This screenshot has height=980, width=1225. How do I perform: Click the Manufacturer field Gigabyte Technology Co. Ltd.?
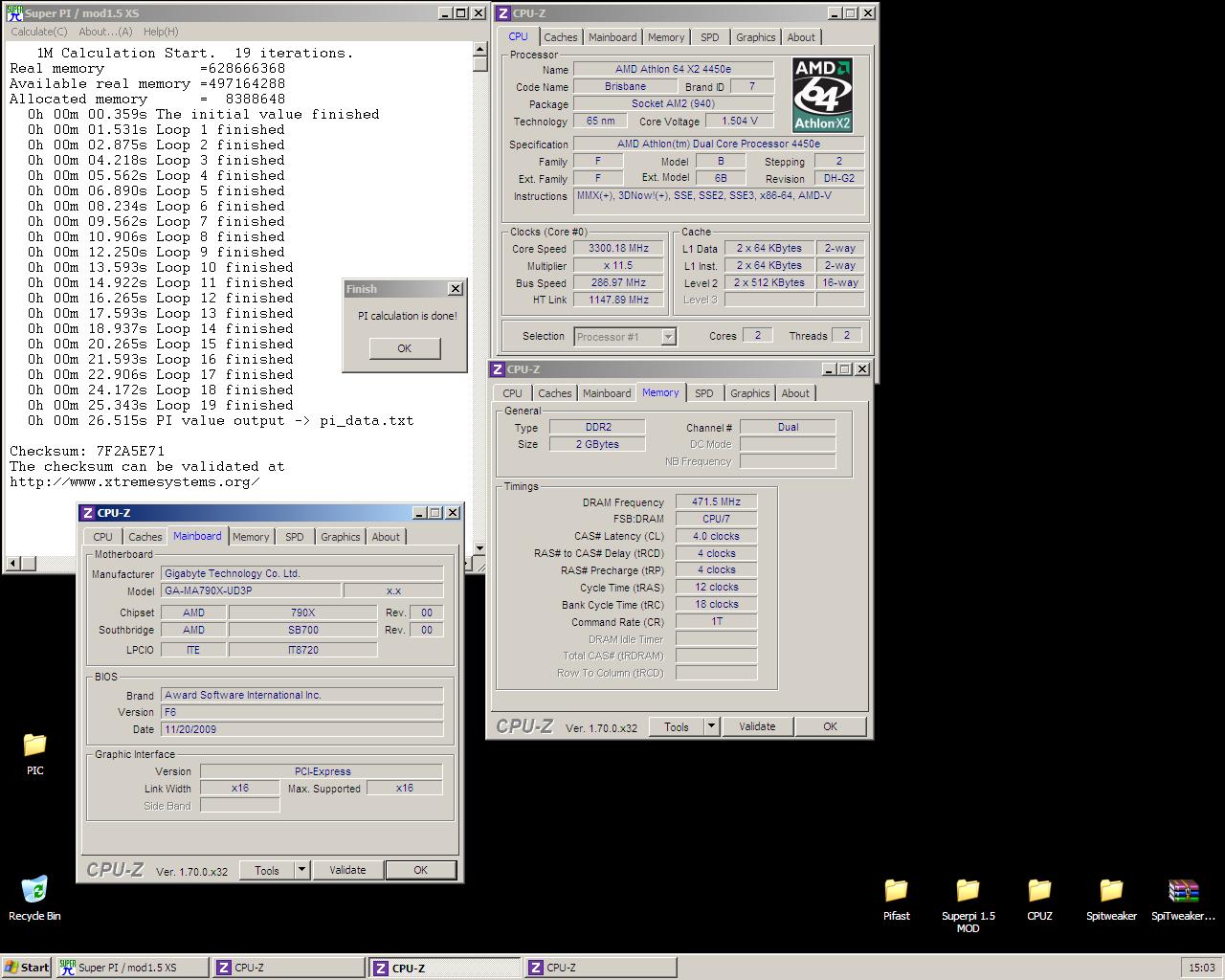[301, 573]
